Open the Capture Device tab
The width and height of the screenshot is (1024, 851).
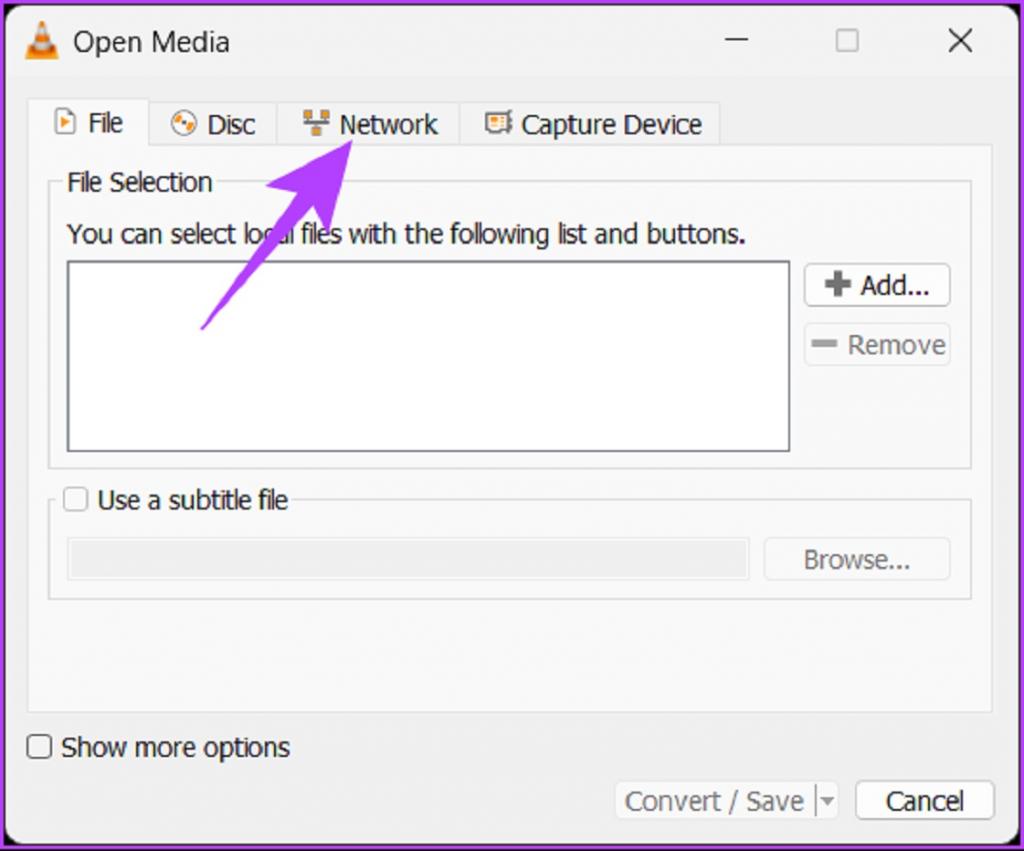click(591, 124)
